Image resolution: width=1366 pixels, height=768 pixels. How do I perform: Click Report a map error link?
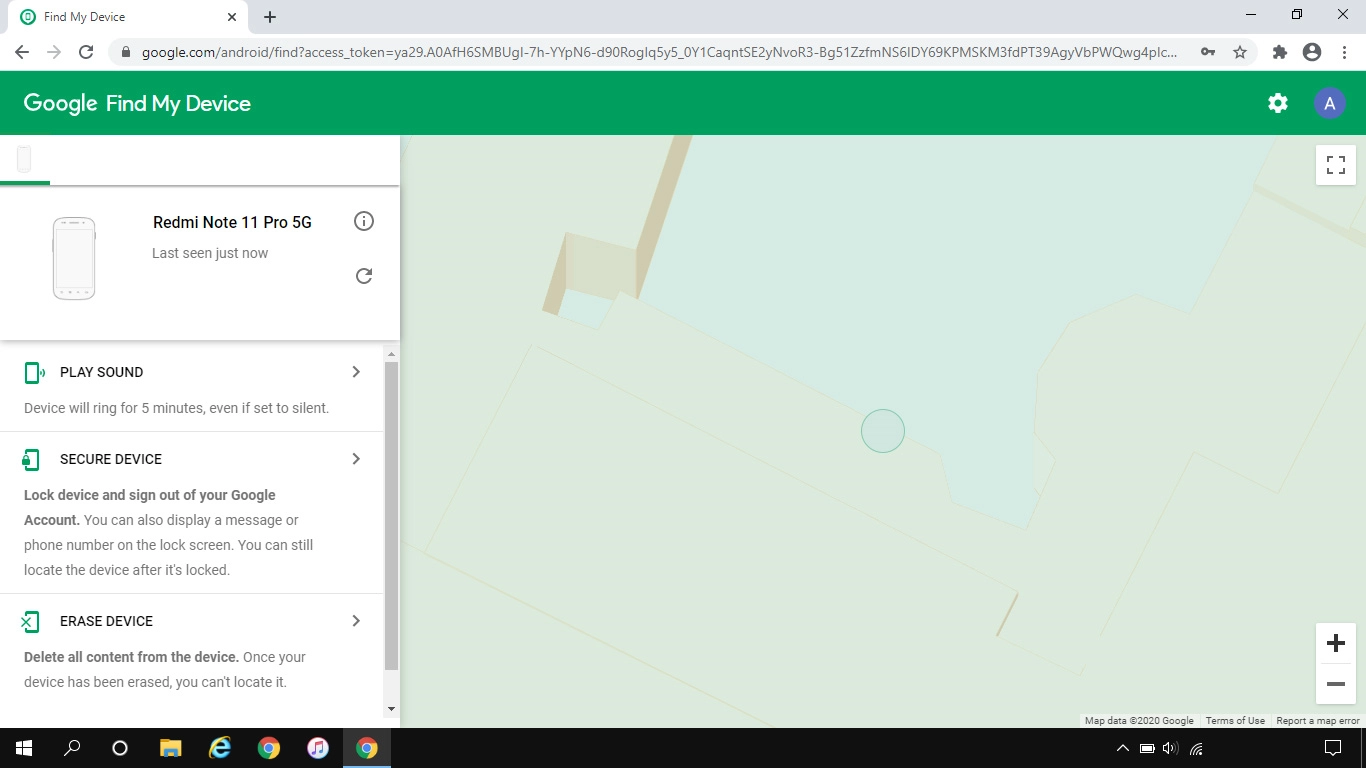(x=1317, y=721)
